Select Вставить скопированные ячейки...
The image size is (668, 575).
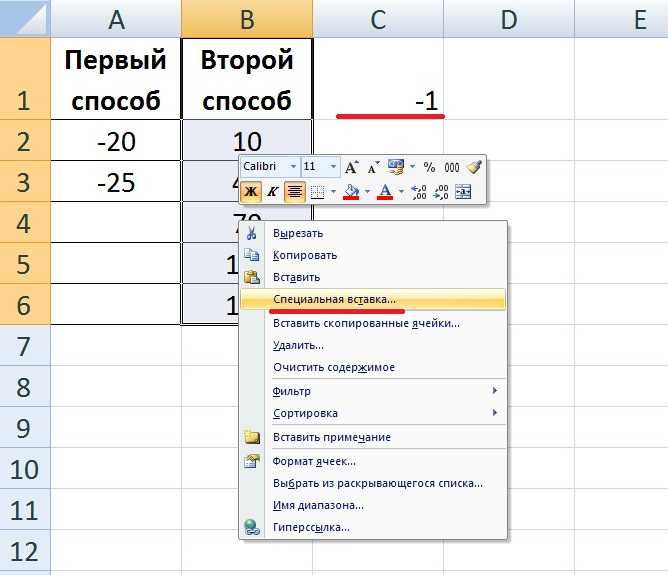(x=373, y=323)
